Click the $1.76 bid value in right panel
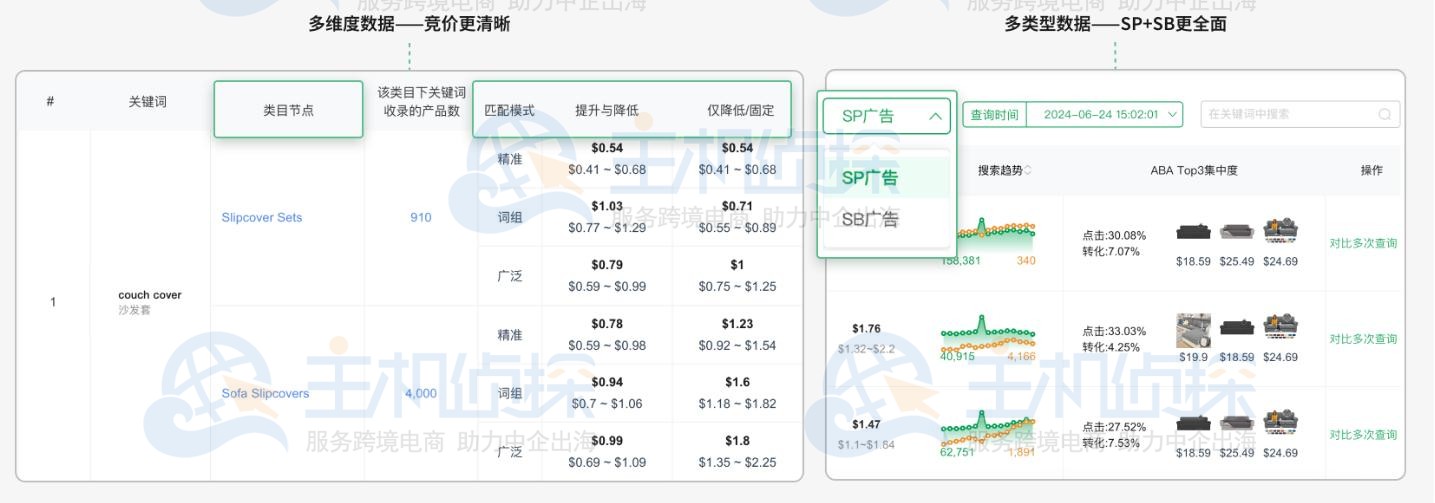The image size is (1435, 503). pos(866,329)
